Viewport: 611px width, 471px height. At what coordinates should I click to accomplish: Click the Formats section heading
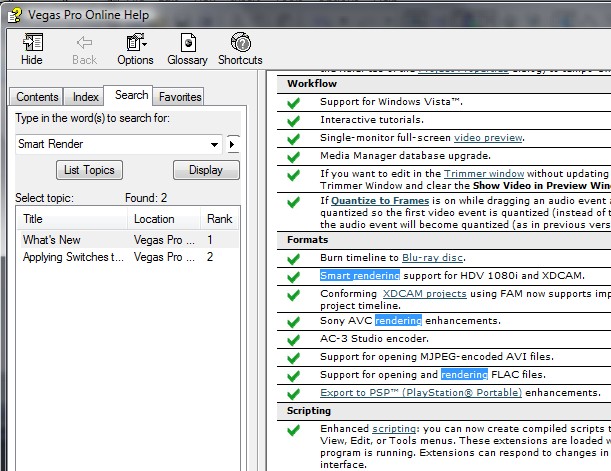[x=307, y=240]
